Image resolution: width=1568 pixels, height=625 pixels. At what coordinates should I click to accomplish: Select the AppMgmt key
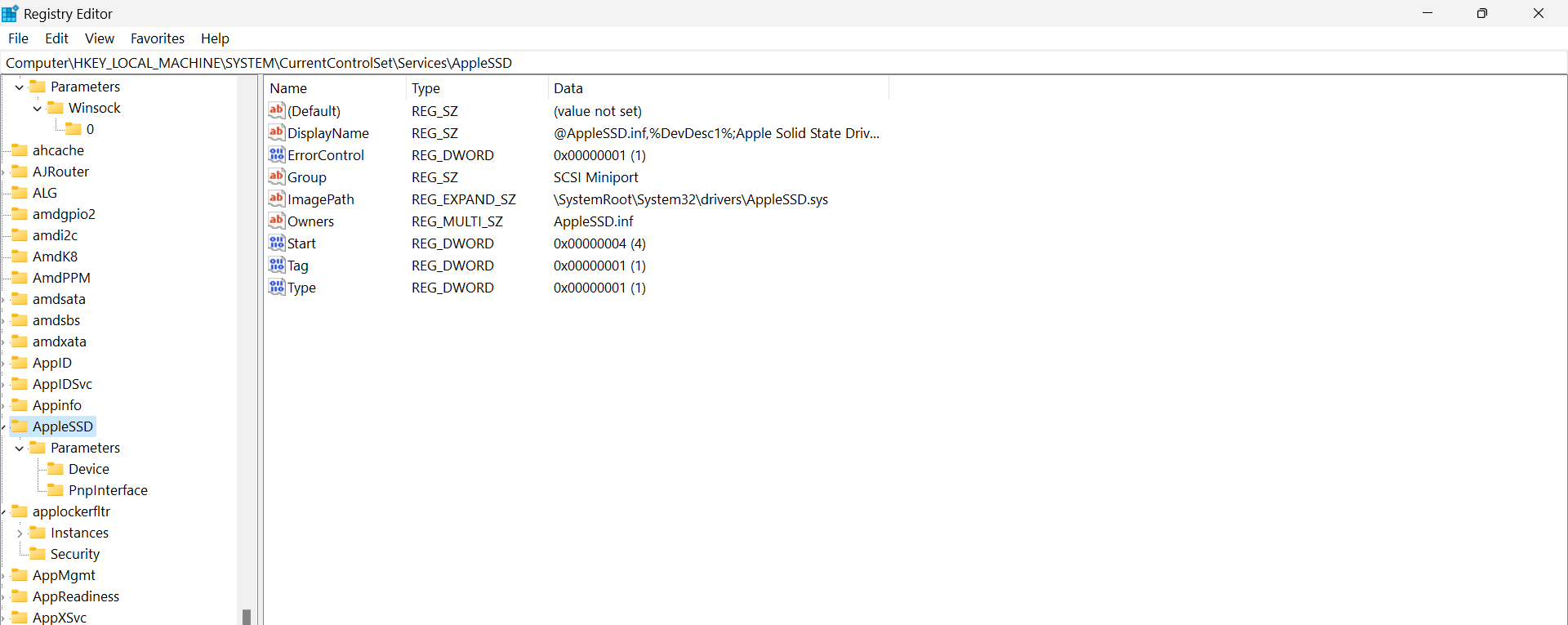[64, 575]
